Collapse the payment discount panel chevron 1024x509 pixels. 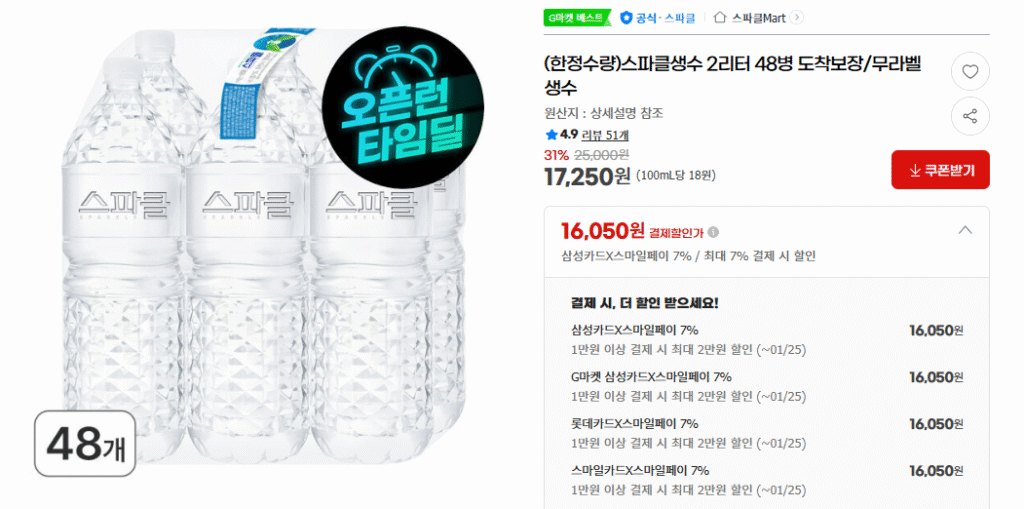(x=964, y=230)
